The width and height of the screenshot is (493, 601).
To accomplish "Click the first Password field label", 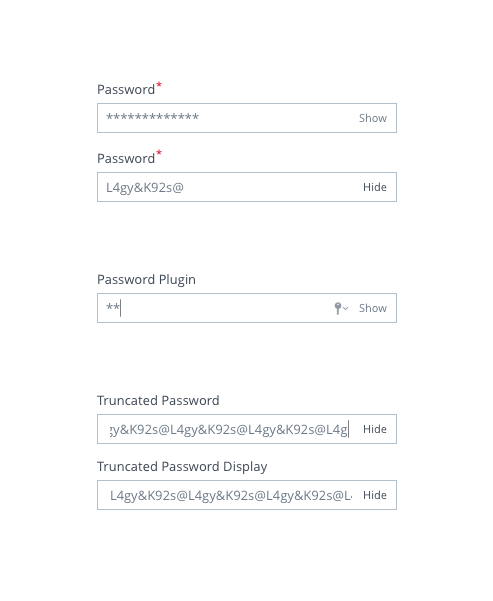I will (126, 90).
